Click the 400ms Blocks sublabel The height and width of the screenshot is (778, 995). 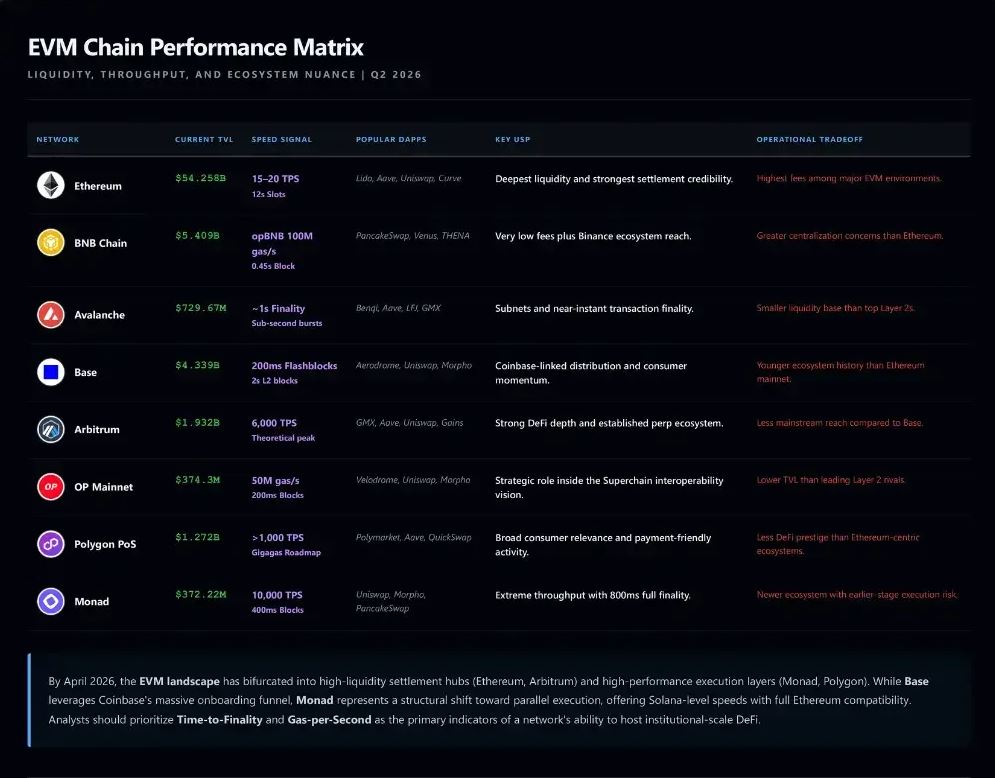coord(277,610)
